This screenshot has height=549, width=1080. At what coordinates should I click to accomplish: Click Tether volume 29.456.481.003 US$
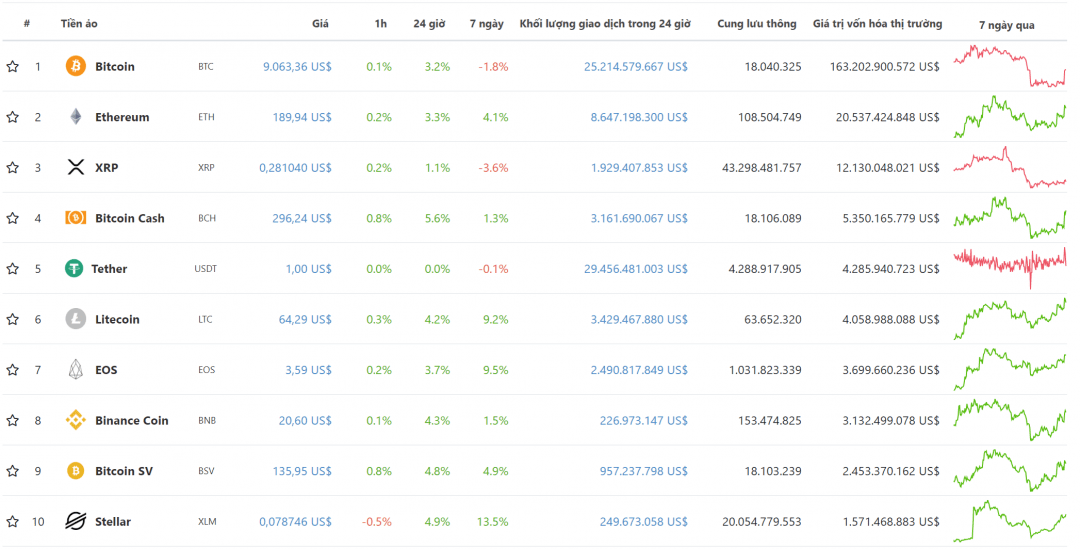pos(636,268)
